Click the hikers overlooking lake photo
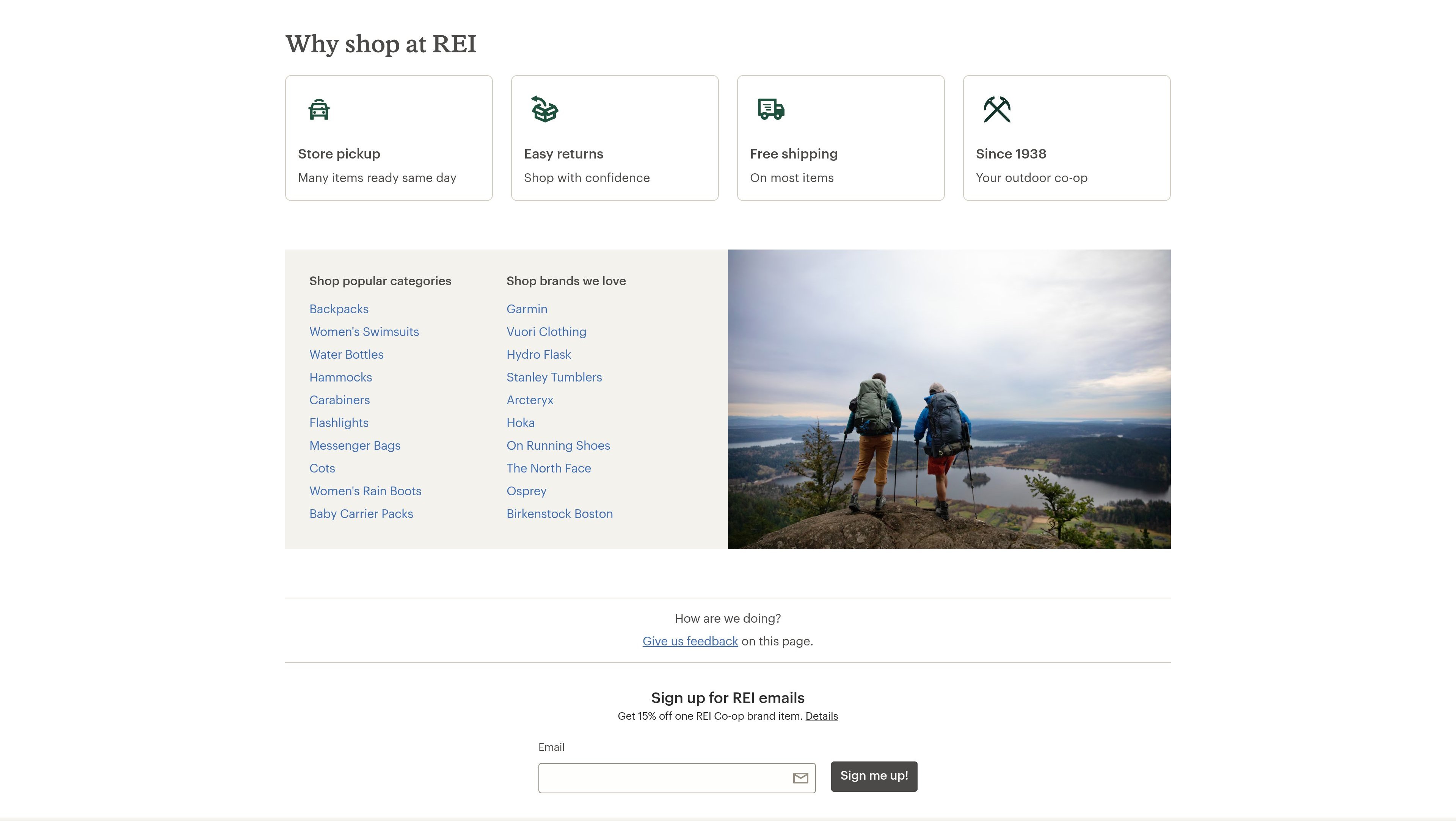Image resolution: width=1456 pixels, height=821 pixels. [x=949, y=399]
